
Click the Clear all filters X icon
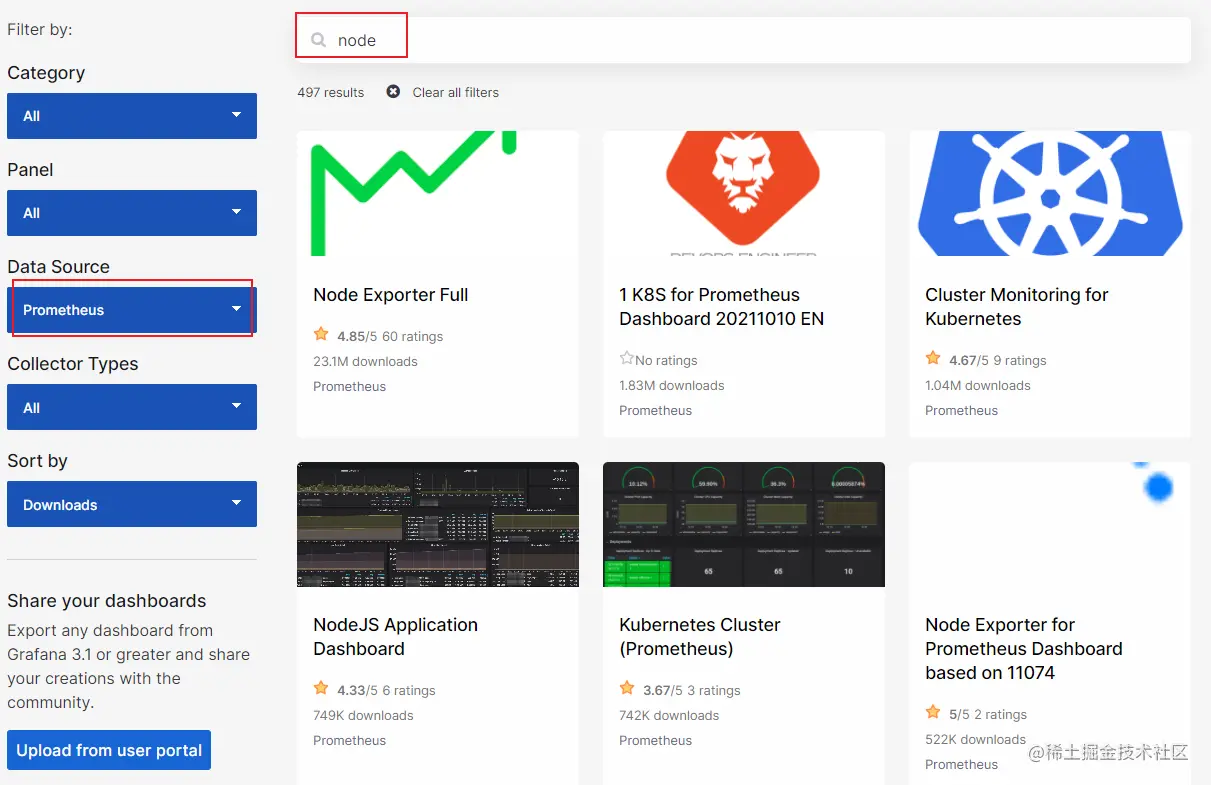tap(393, 92)
